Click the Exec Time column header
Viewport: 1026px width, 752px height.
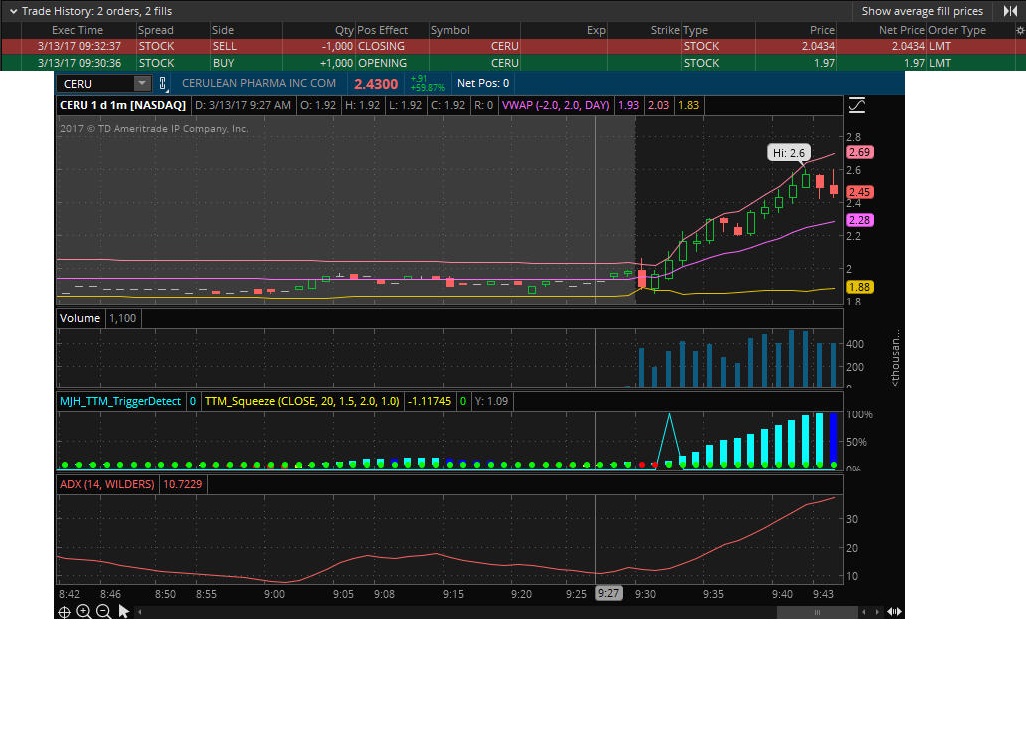pos(70,30)
